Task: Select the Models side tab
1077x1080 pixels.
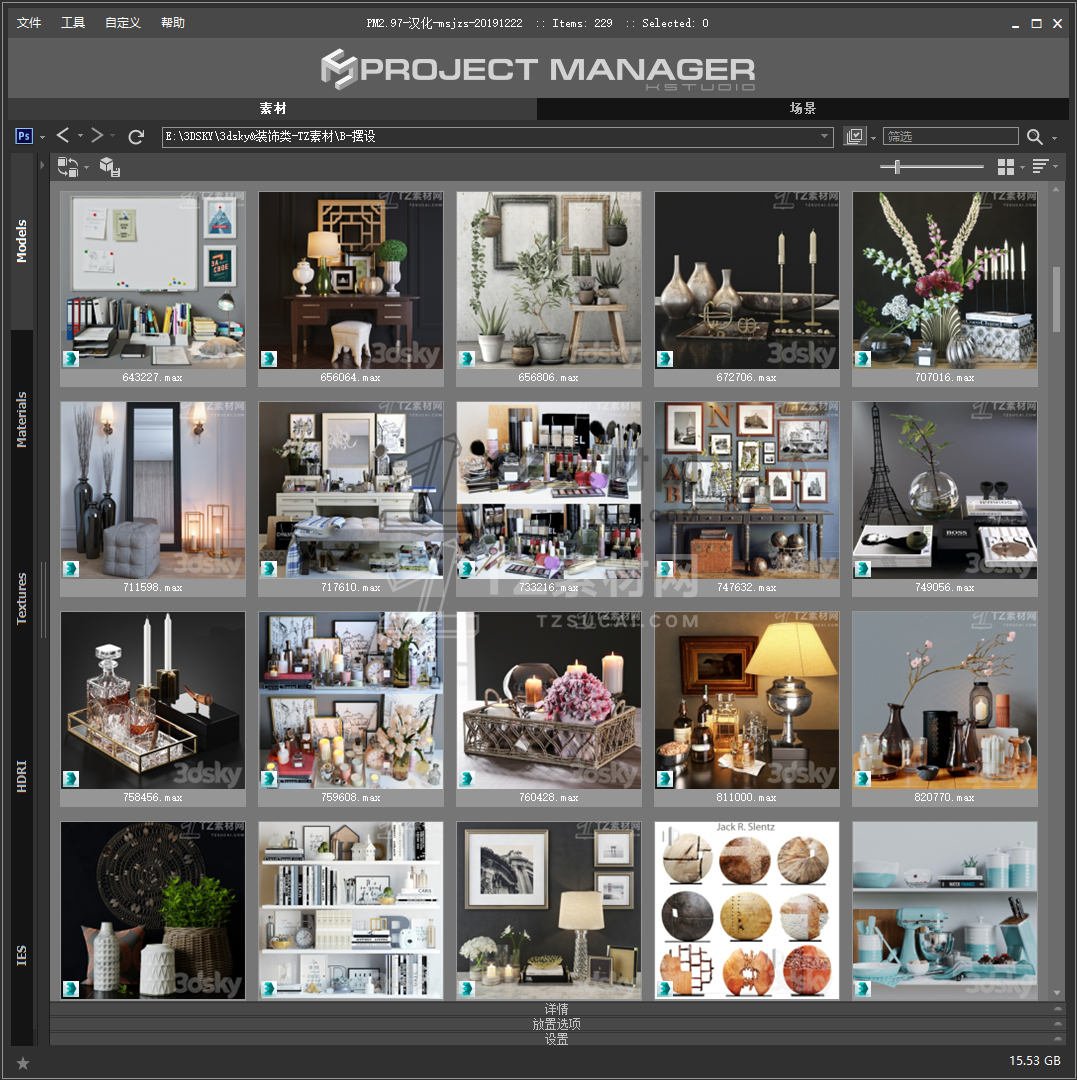Action: pyautogui.click(x=22, y=241)
